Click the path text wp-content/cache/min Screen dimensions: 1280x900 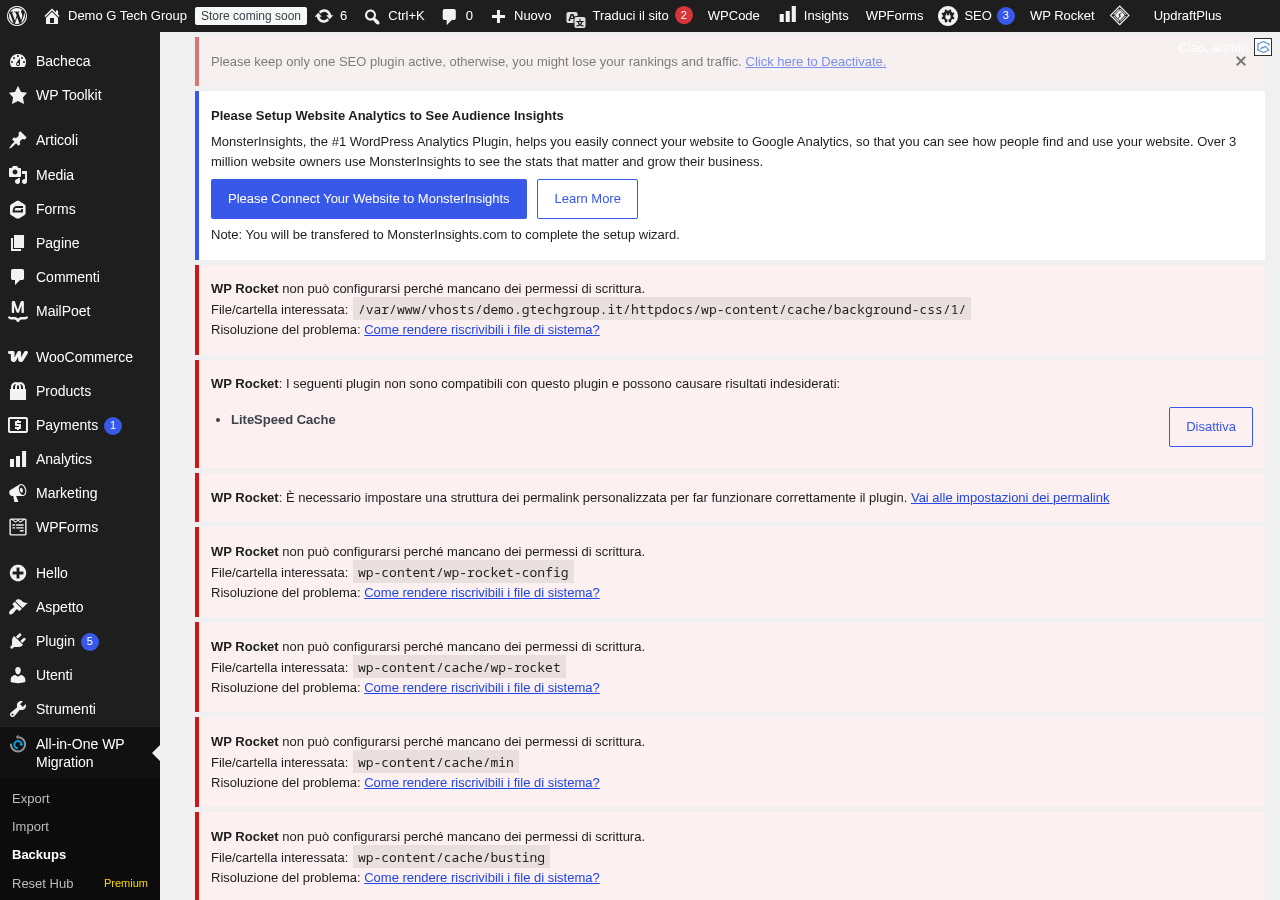[x=436, y=762]
